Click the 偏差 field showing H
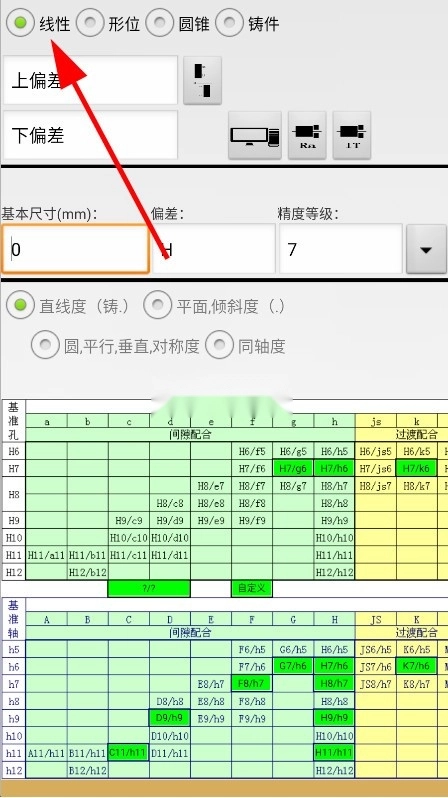This screenshot has width=448, height=798. pos(214,249)
